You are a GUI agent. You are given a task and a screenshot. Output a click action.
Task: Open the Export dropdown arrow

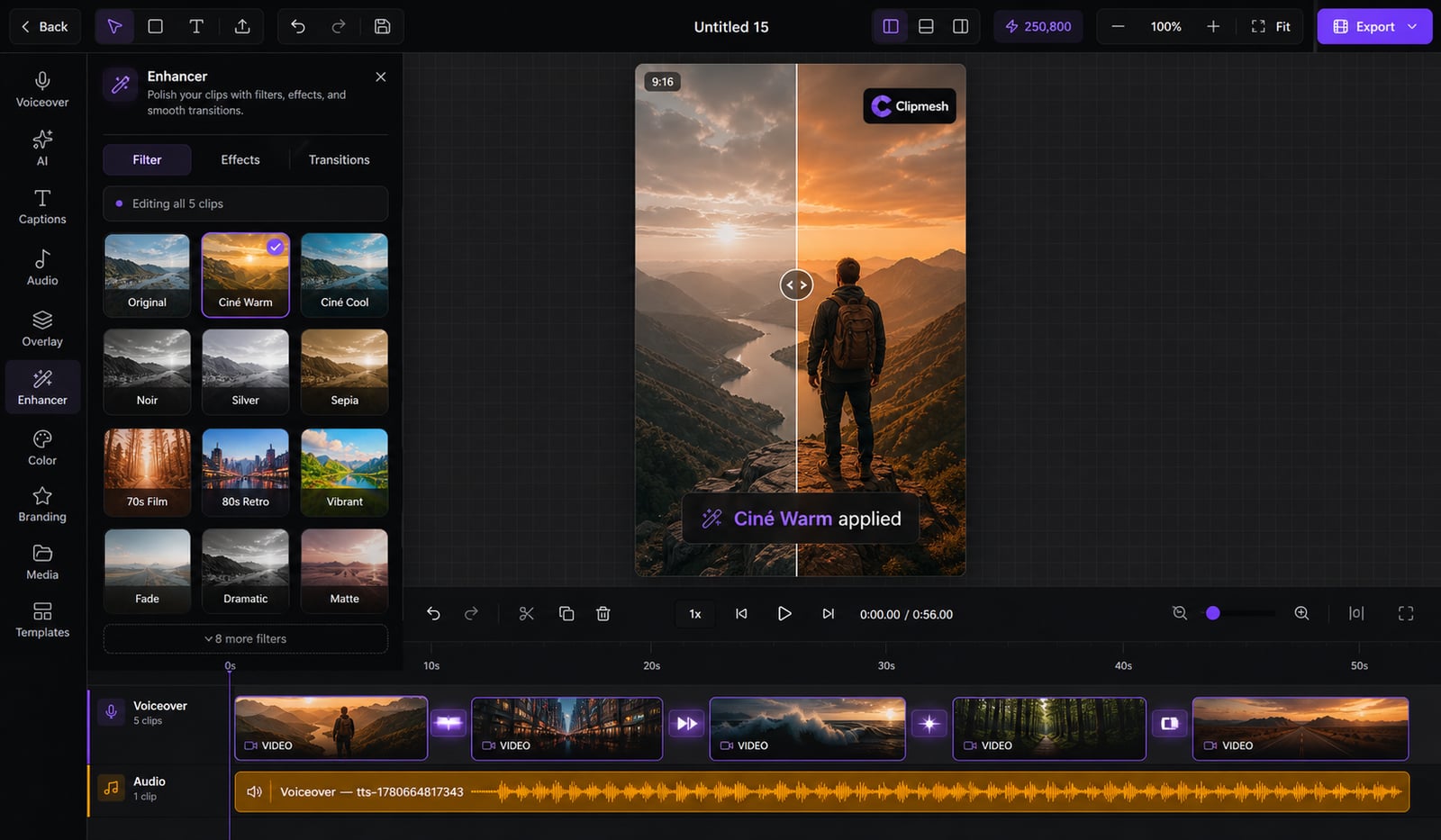(1413, 26)
